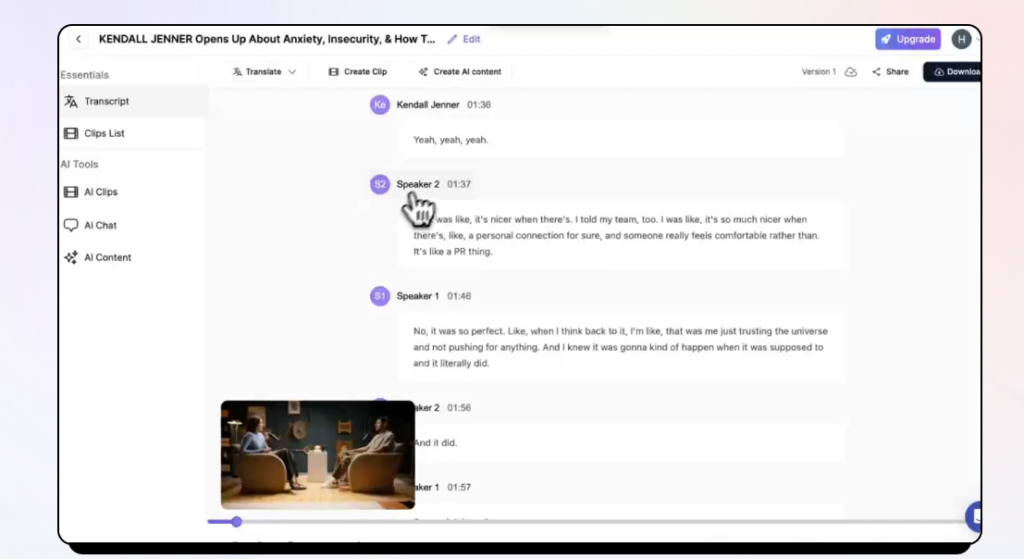
Task: Click the Version 1 label
Action: tap(818, 72)
